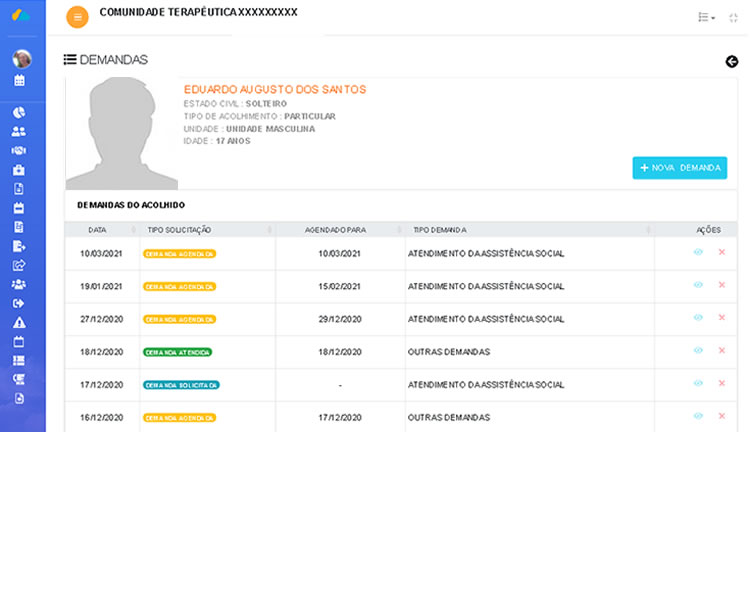
Task: Delete the 10/03/2021 demand row
Action: (721, 252)
